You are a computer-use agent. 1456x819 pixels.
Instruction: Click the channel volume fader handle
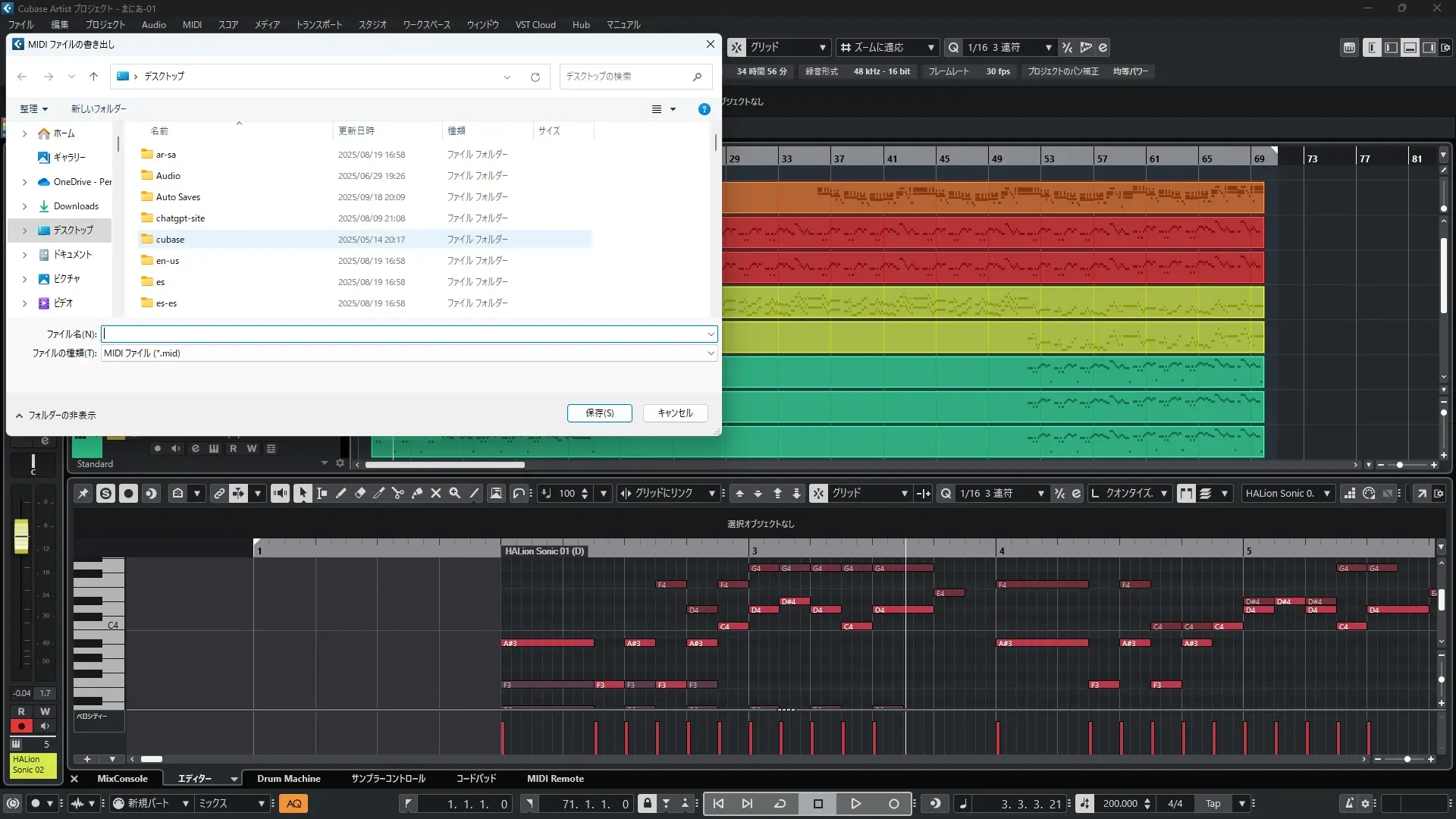coord(21,535)
